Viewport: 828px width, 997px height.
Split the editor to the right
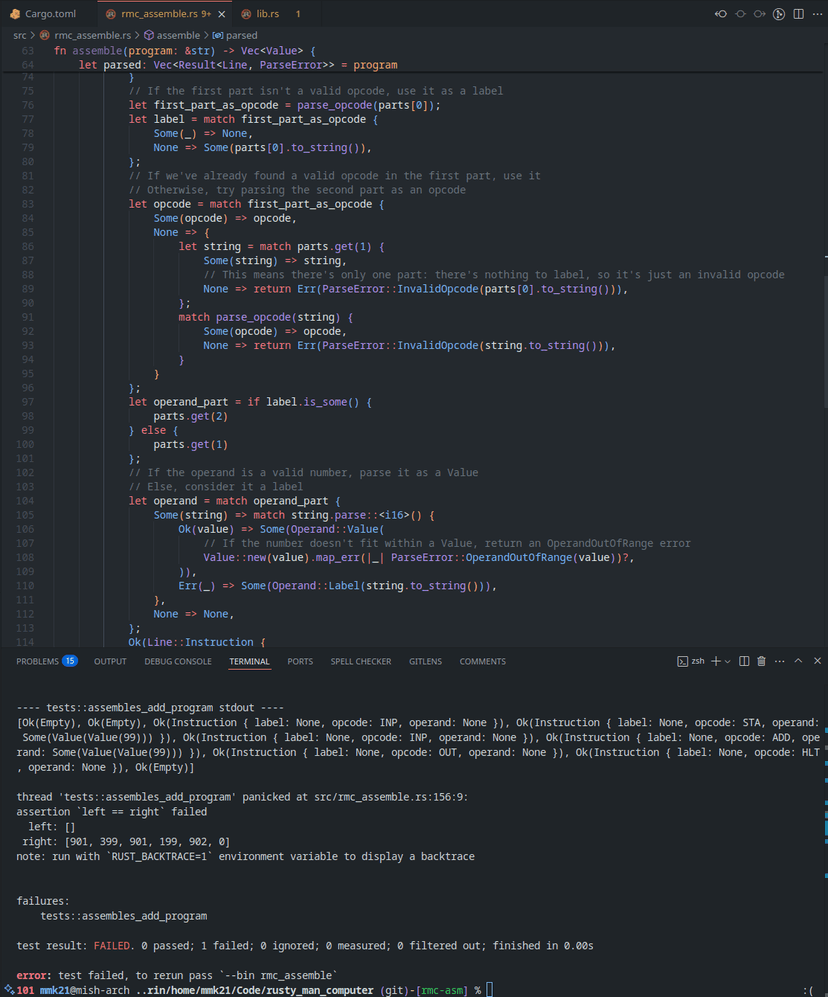798,14
